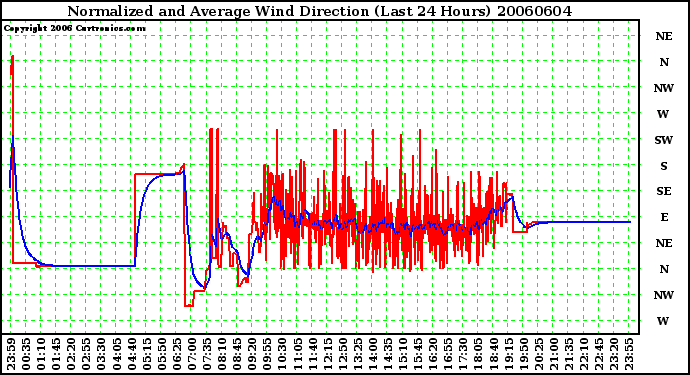Image resolution: width=690 pixels, height=375 pixels.
Task: Select the 'Copyright 2006 Cartronics.com' text
Action: (x=75, y=29)
